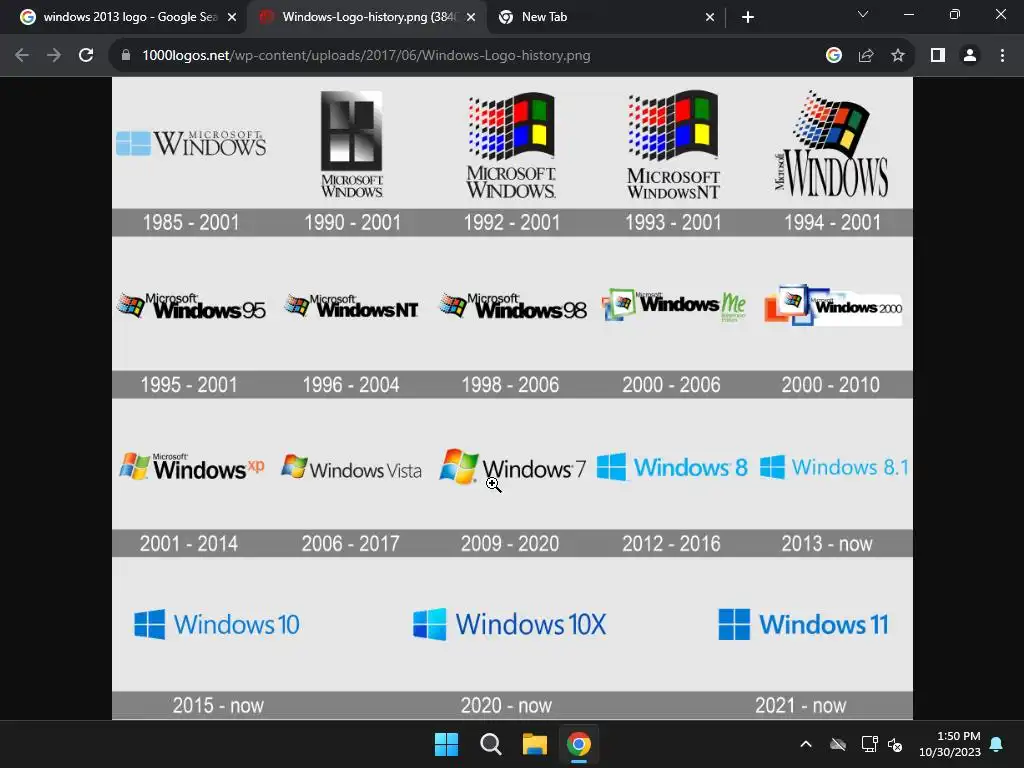
Task: Open the Chrome profile menu
Action: [970, 56]
